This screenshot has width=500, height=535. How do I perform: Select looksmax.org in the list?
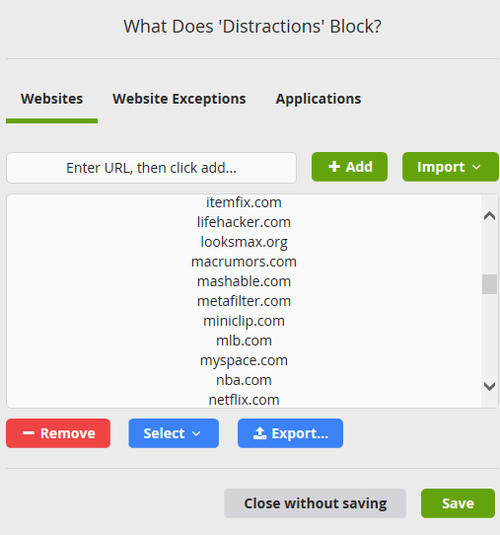coord(244,242)
